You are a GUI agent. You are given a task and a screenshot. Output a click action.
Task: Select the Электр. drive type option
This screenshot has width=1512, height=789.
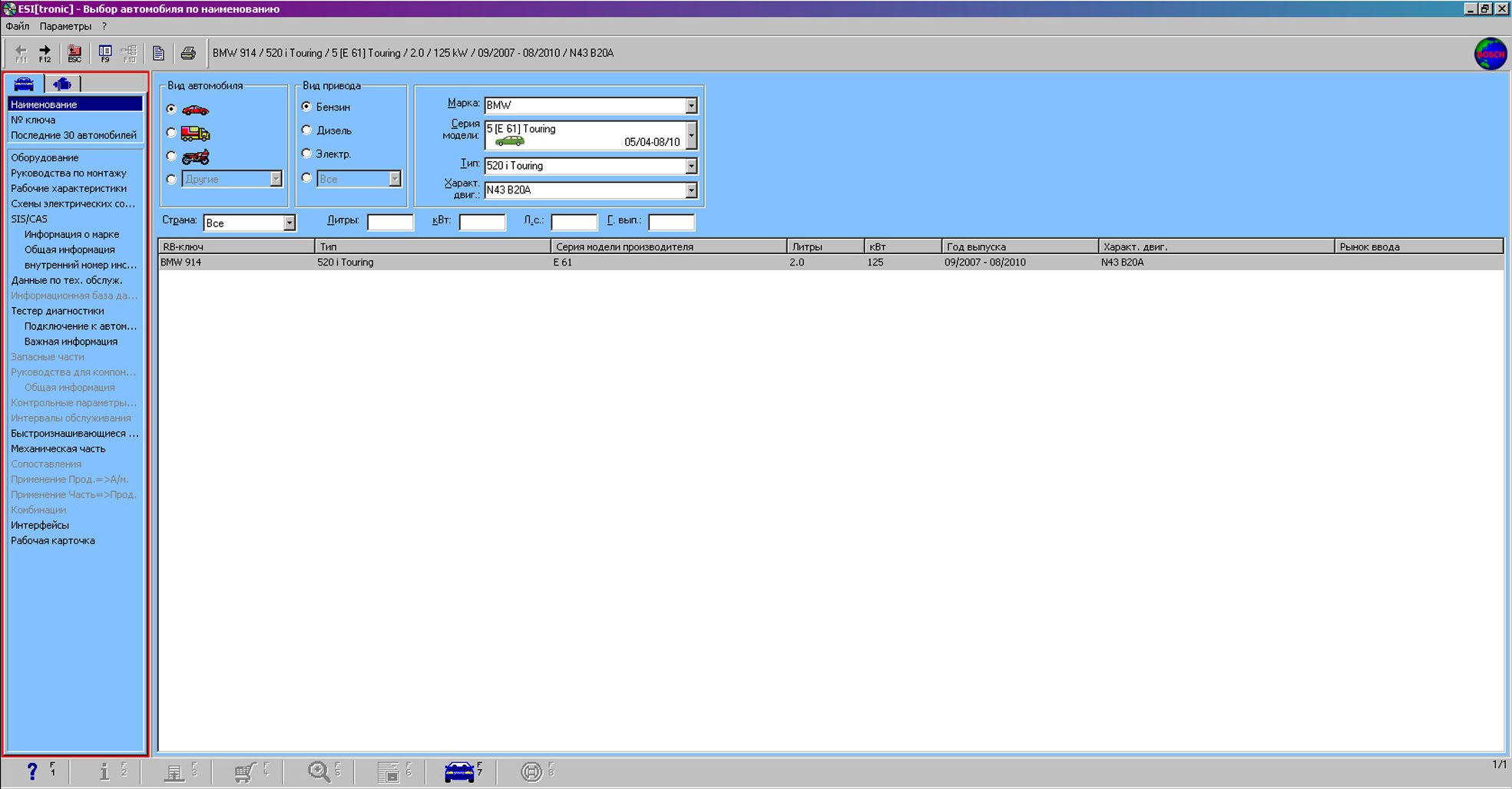pyautogui.click(x=307, y=154)
